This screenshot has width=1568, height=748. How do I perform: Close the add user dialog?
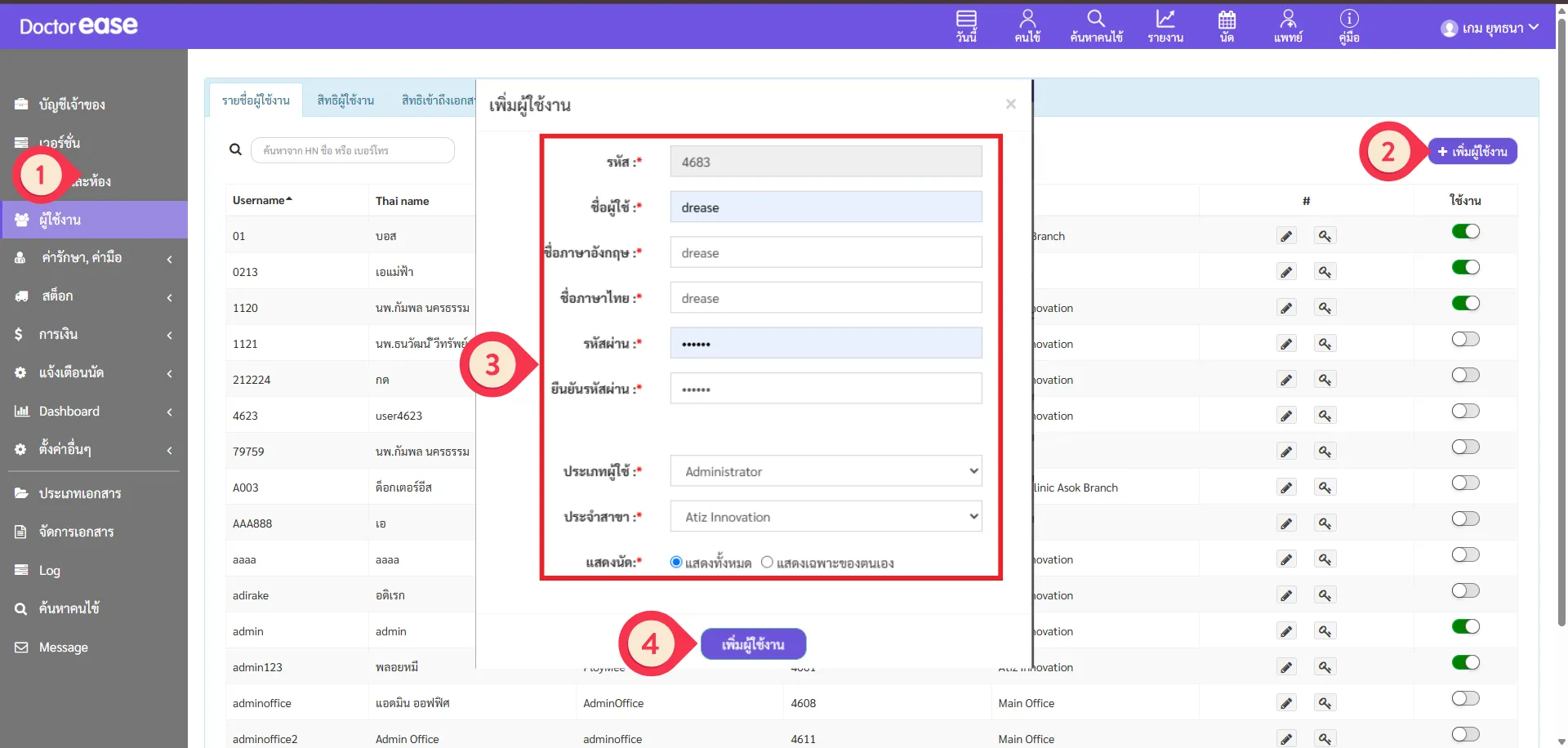[1011, 104]
